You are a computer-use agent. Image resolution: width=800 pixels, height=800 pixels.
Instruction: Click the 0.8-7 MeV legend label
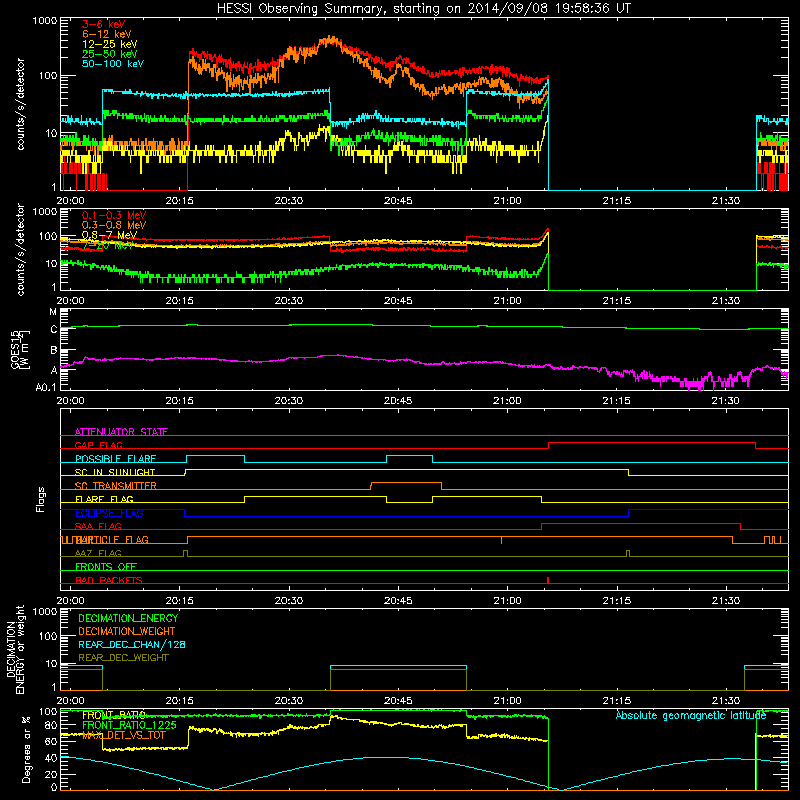pos(110,235)
